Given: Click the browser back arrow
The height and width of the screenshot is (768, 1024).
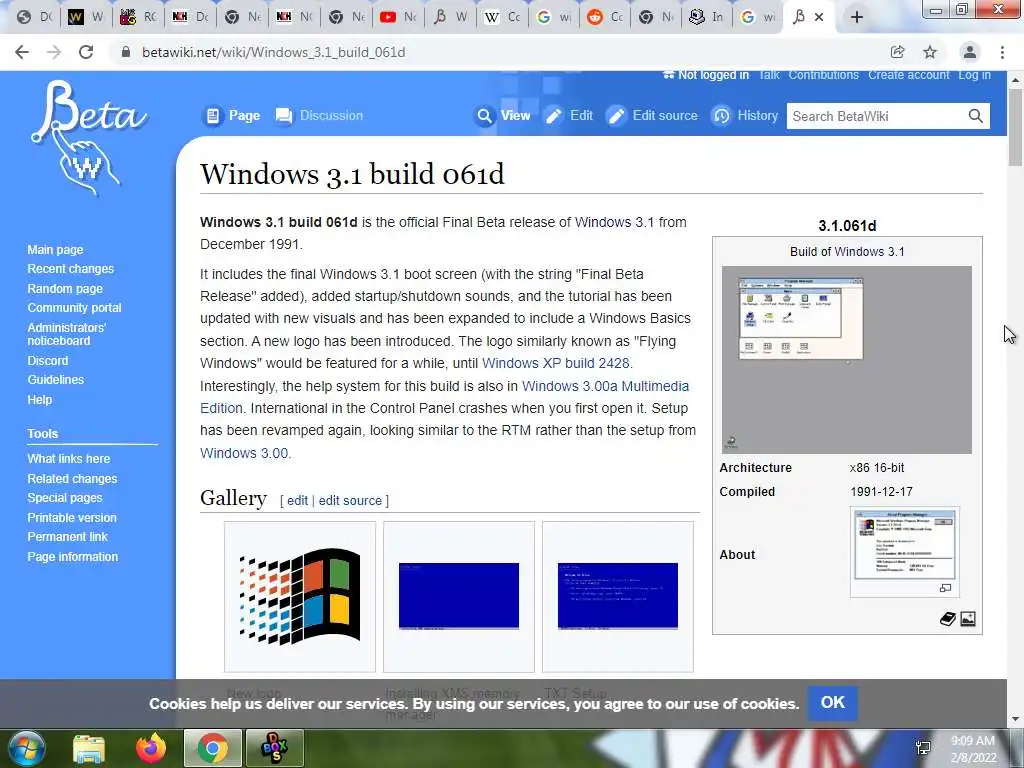Looking at the screenshot, I should [22, 52].
